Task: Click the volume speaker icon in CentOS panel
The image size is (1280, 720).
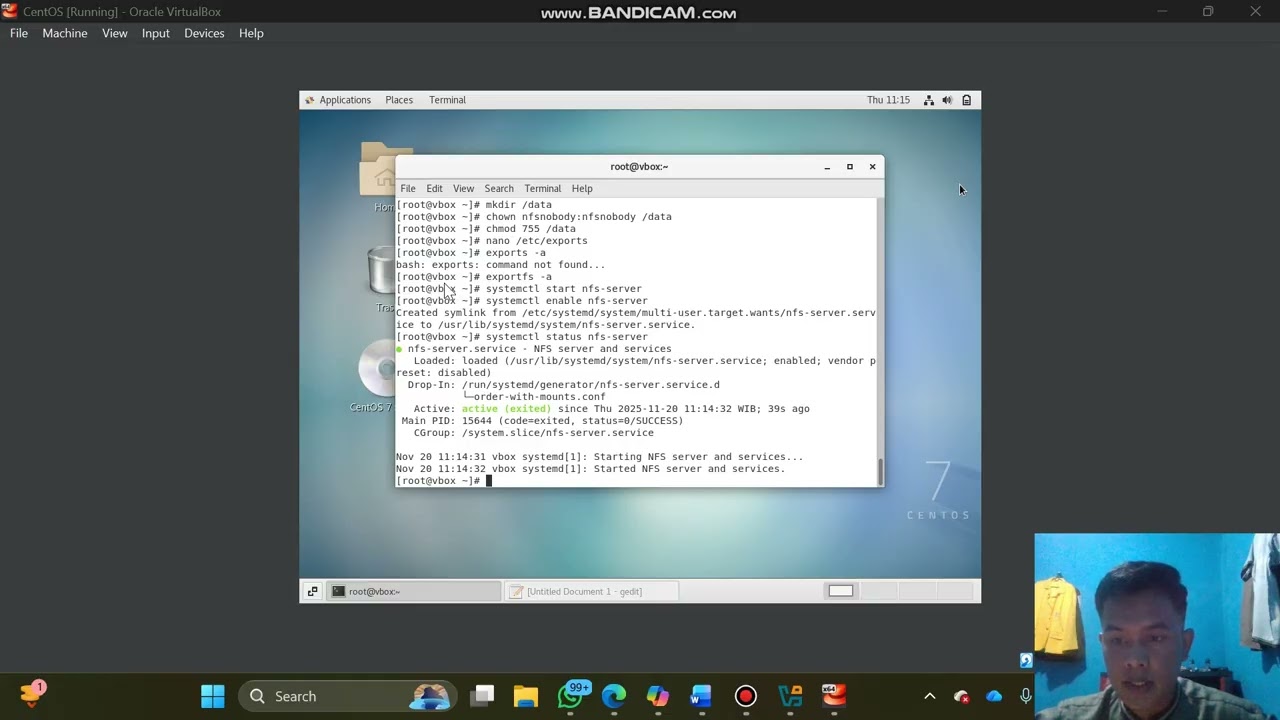Action: click(947, 100)
